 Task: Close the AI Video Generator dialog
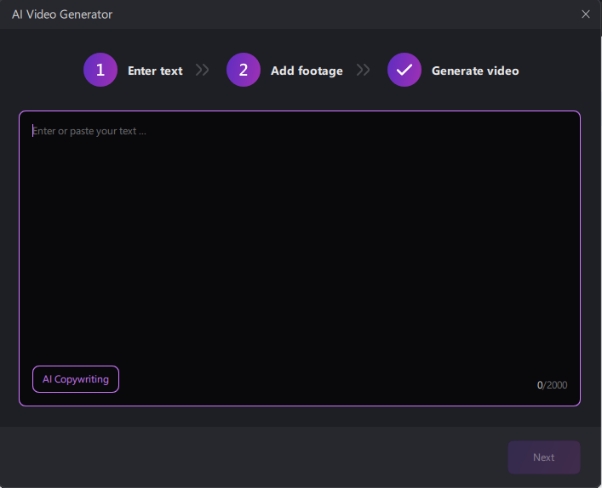click(x=585, y=14)
